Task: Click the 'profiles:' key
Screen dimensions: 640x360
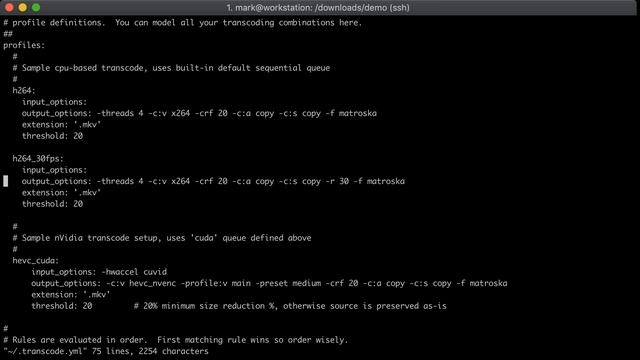Action: 24,45
